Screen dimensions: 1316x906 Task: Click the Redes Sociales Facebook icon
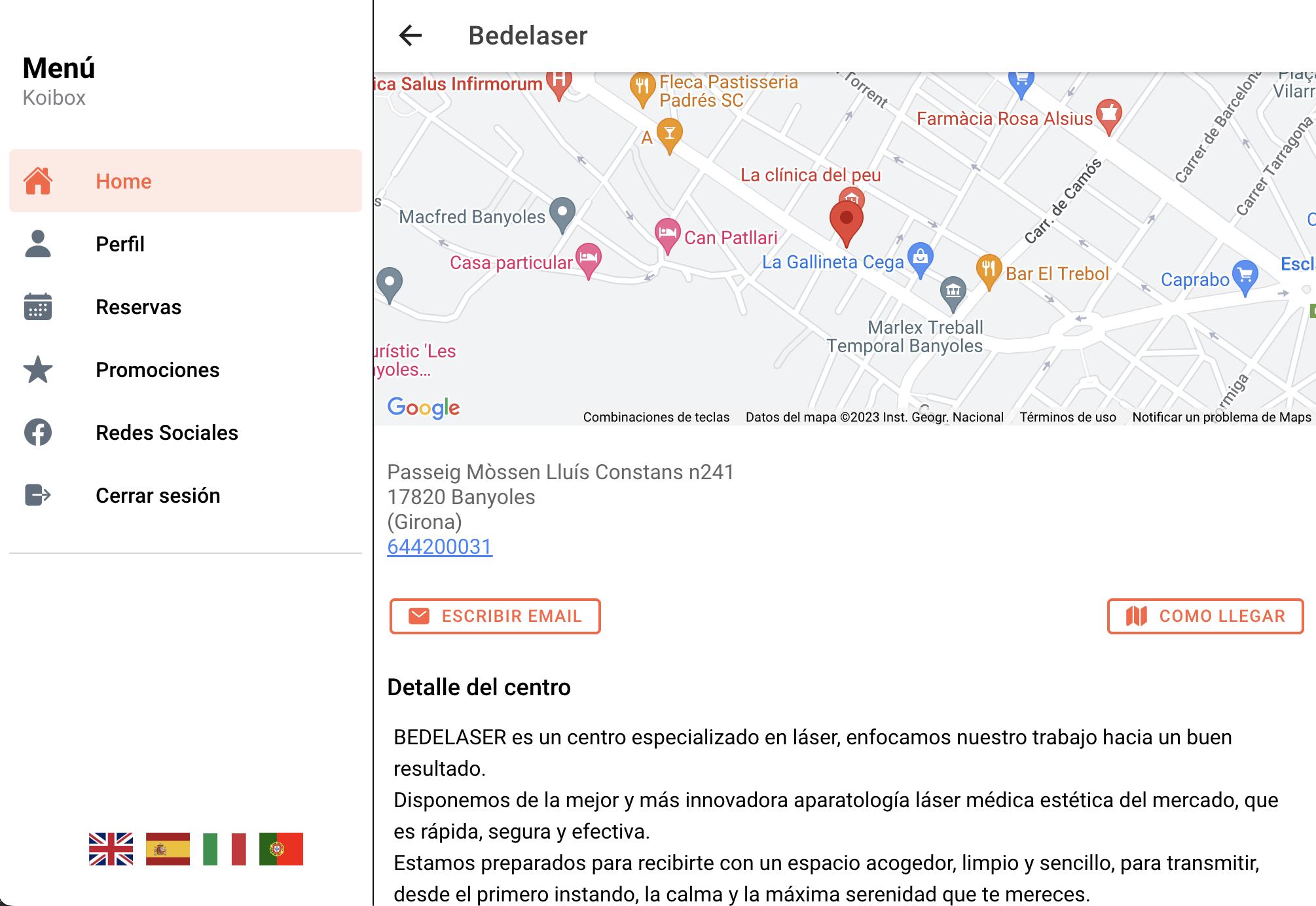[x=38, y=433]
